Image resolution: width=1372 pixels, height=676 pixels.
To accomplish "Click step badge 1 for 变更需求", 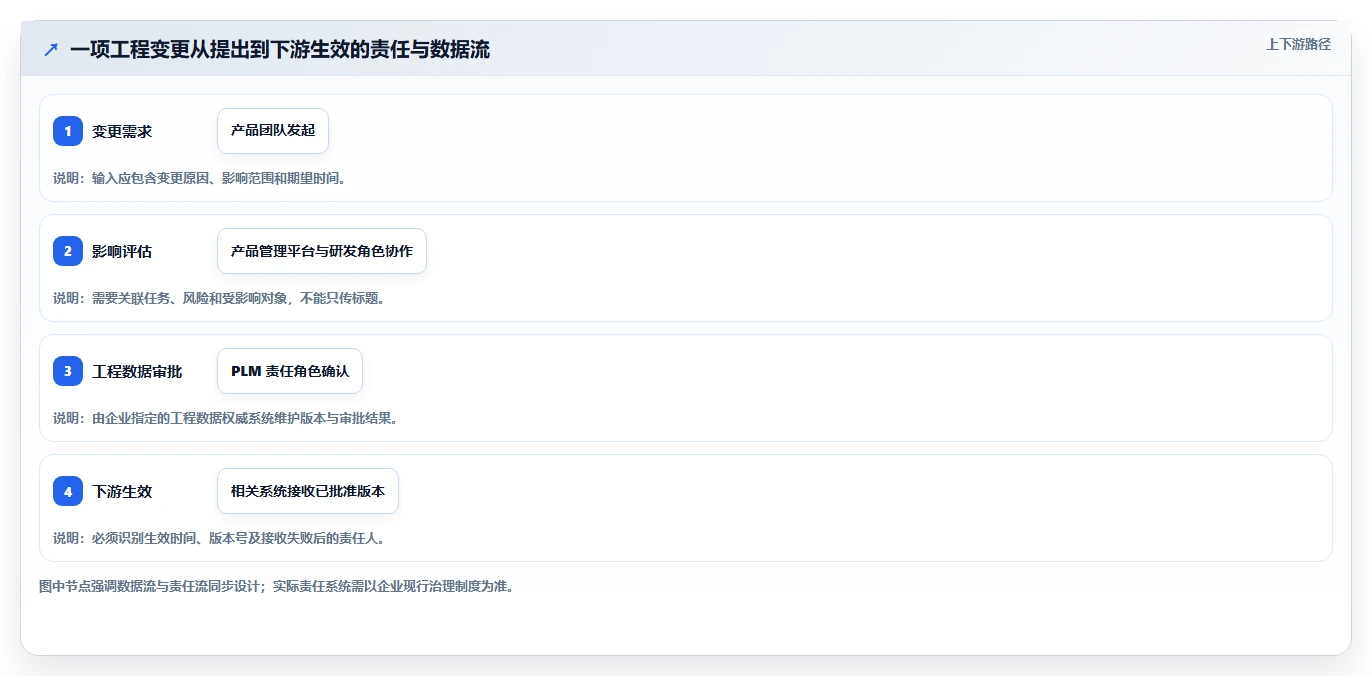I will 68,131.
